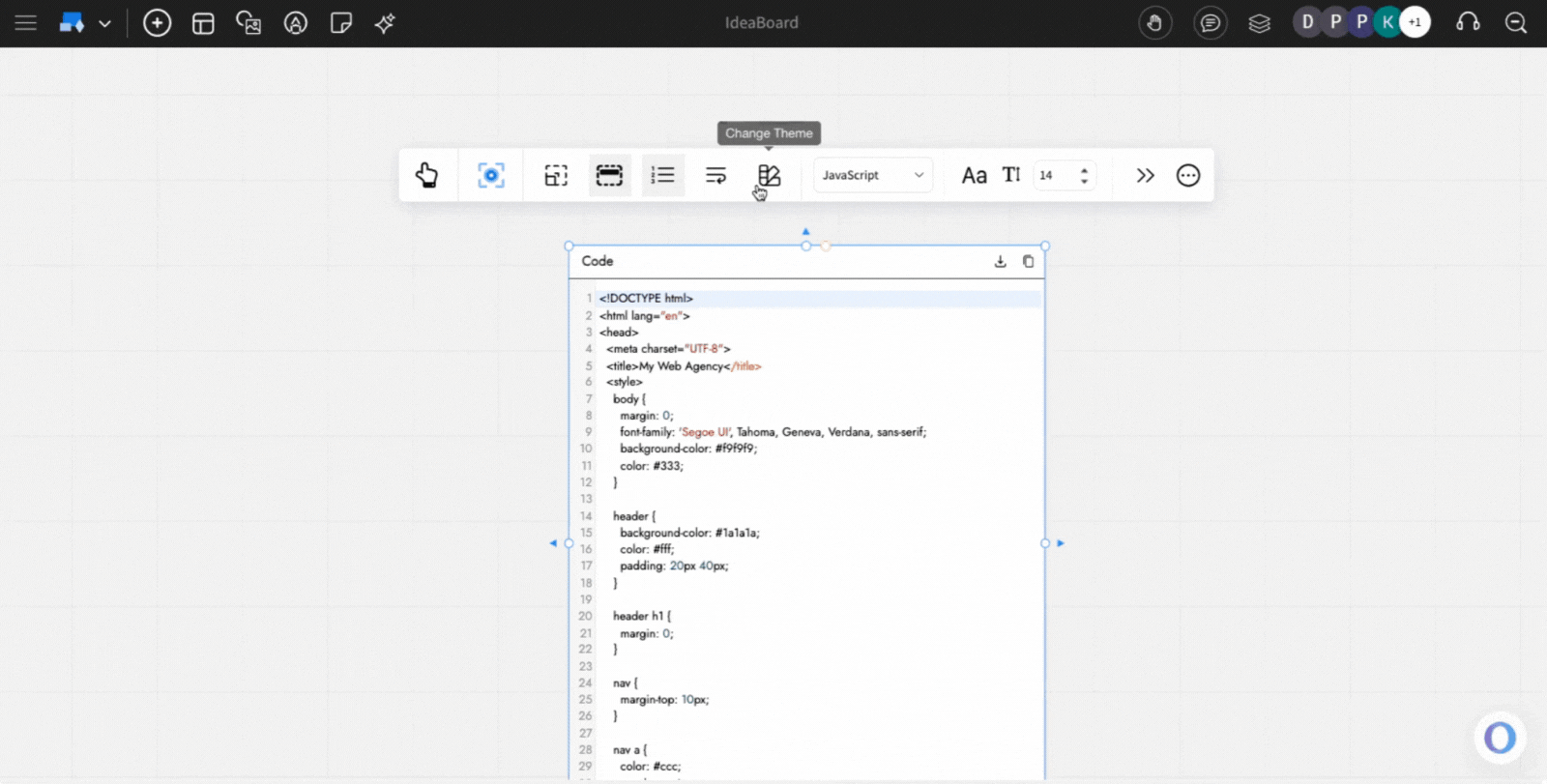Click the raise hand icon
The height and width of the screenshot is (784, 1547).
(1154, 23)
